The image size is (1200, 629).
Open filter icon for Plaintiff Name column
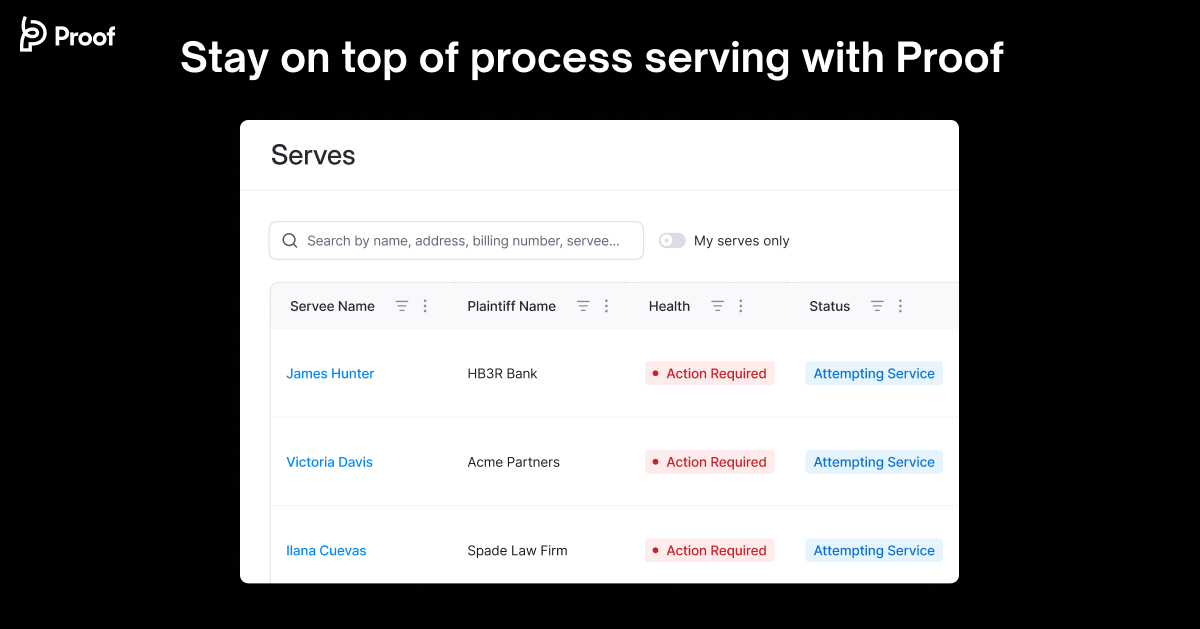point(583,306)
